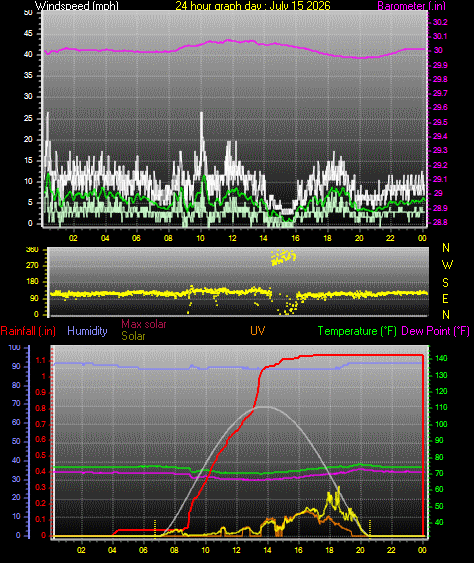Click the '45' windspeed scale value

[28, 33]
